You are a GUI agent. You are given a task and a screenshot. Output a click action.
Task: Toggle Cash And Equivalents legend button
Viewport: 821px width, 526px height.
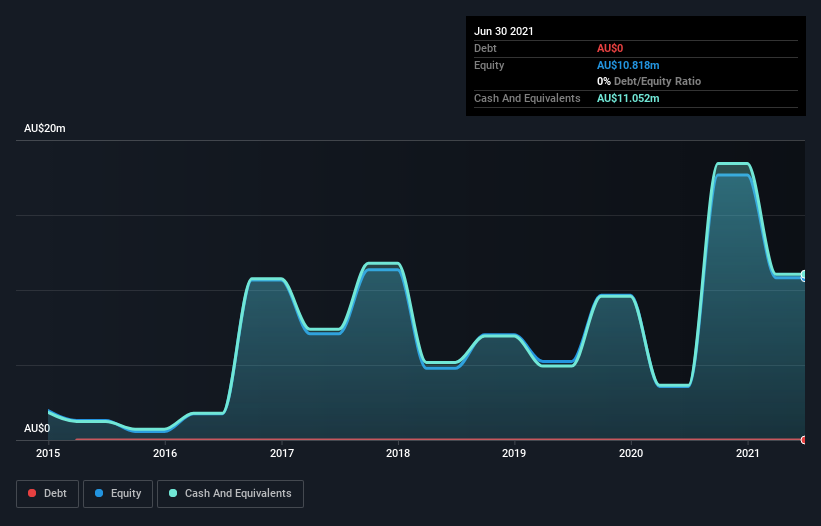(x=230, y=494)
